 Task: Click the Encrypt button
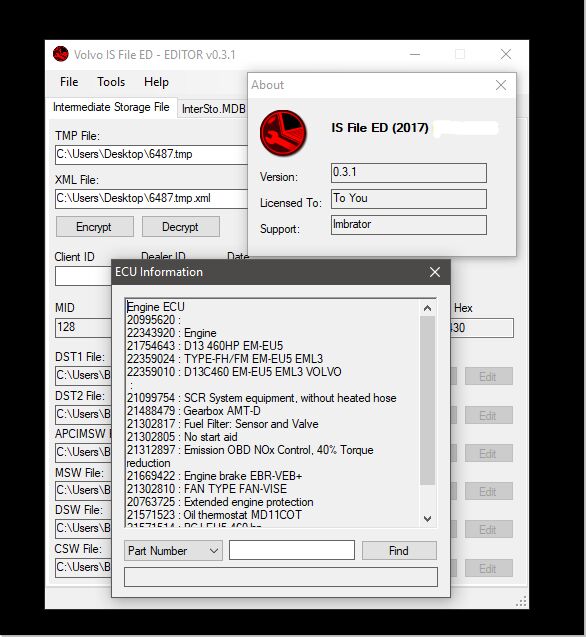click(x=94, y=227)
